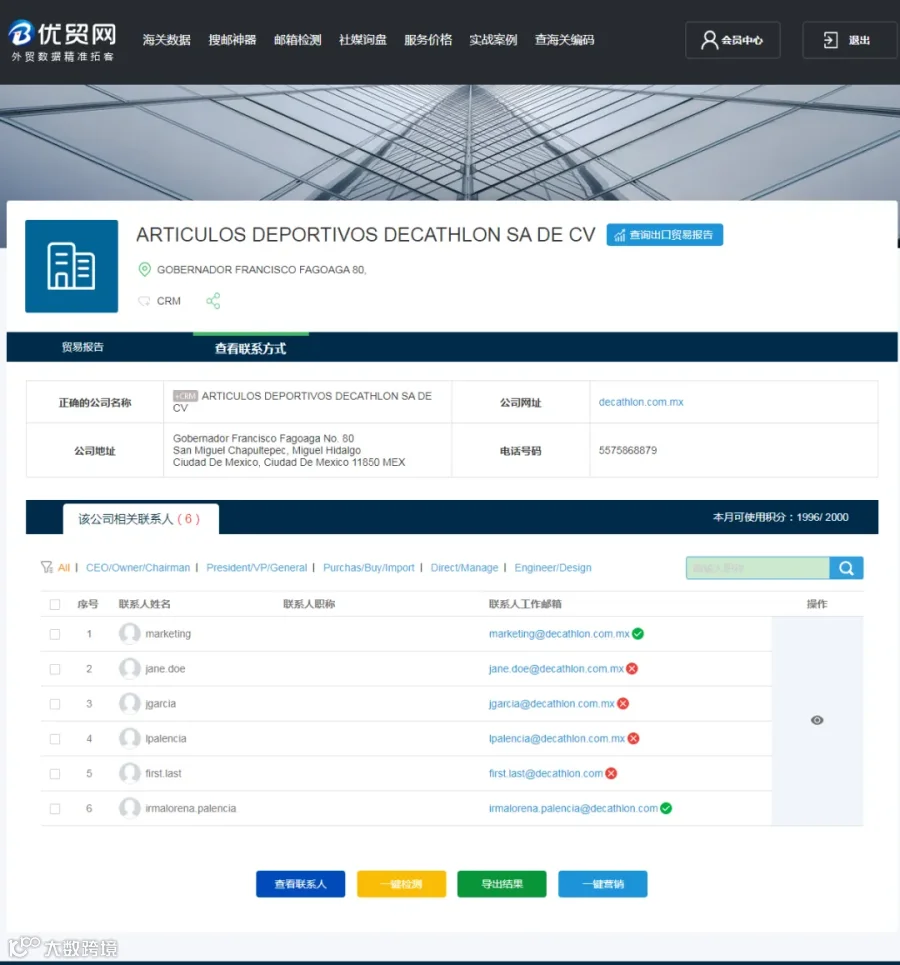Open 邮箱检测 in the top navigation

[x=297, y=40]
